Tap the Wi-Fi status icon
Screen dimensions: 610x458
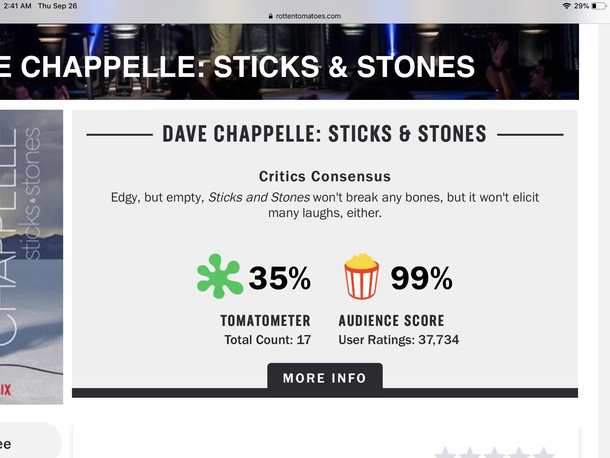click(x=566, y=6)
